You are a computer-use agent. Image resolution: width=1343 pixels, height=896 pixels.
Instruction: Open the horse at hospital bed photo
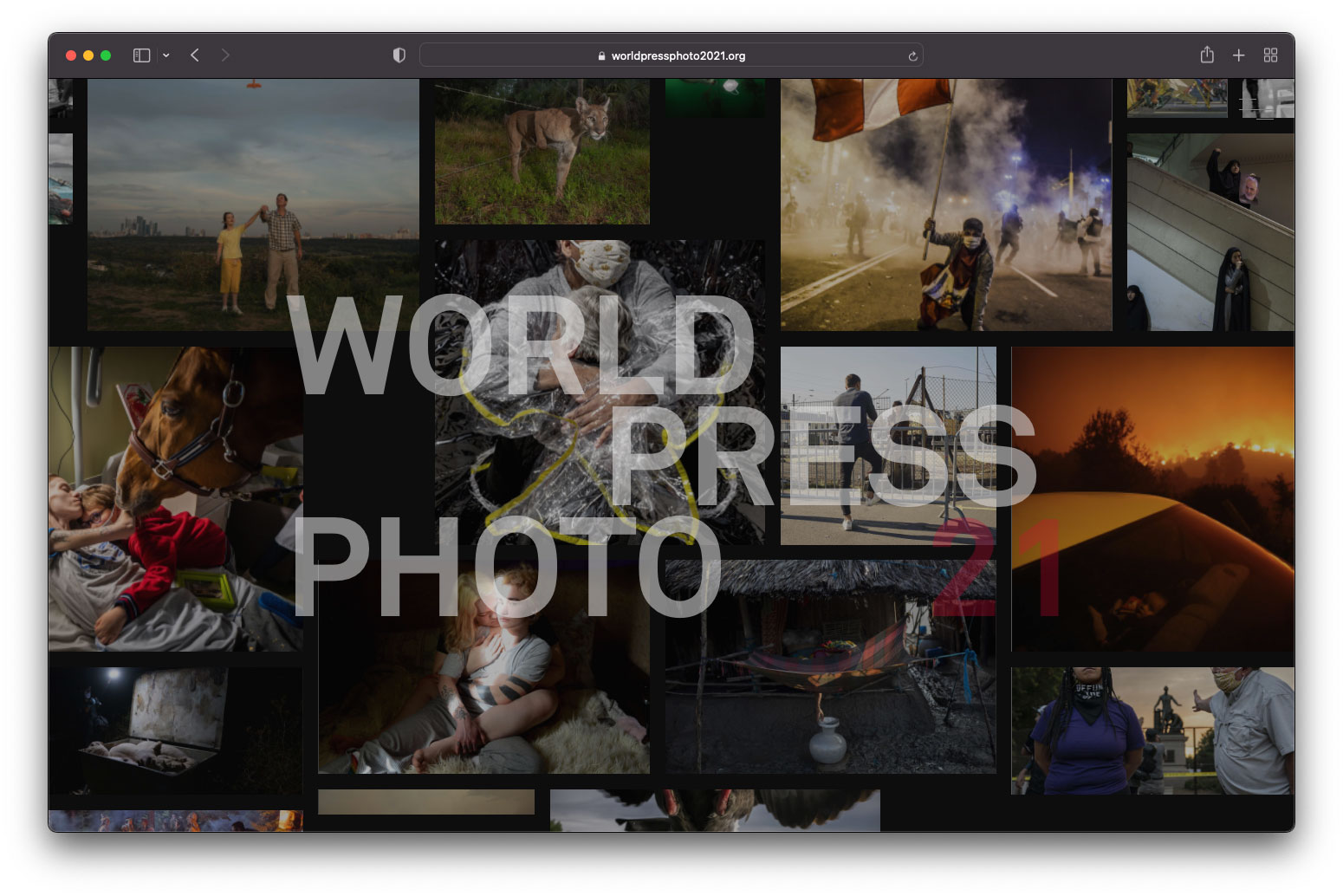[176, 499]
